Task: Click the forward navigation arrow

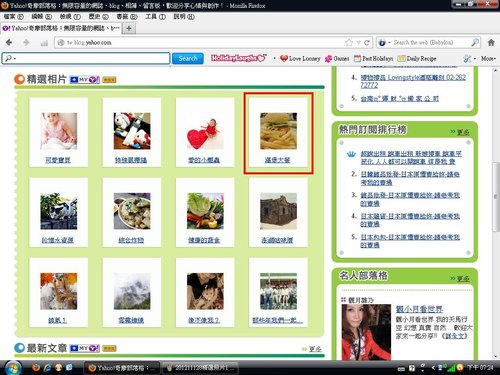Action: point(26,42)
